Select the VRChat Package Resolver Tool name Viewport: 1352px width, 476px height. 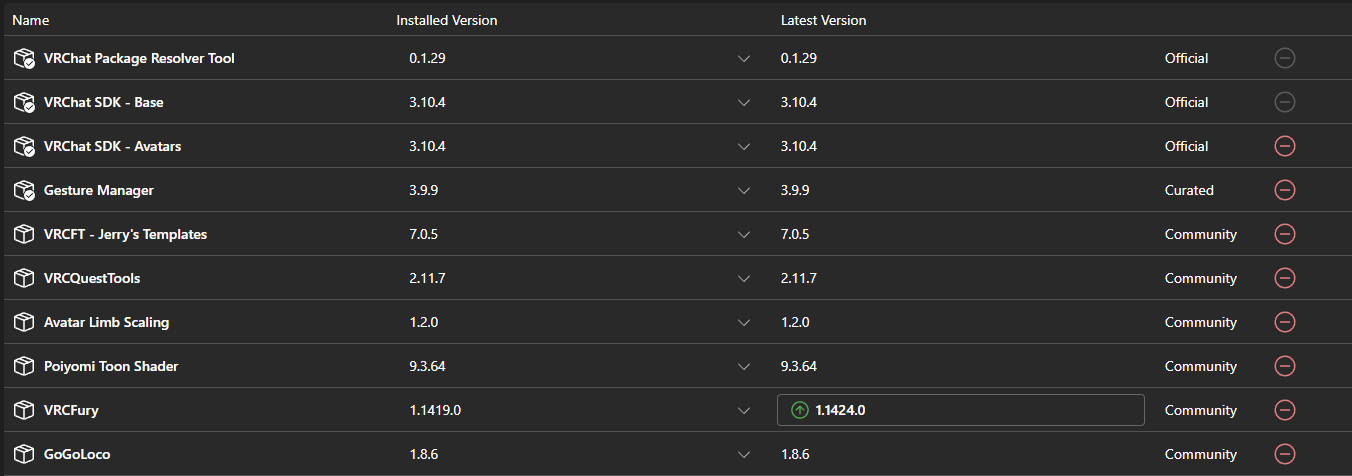tap(139, 58)
